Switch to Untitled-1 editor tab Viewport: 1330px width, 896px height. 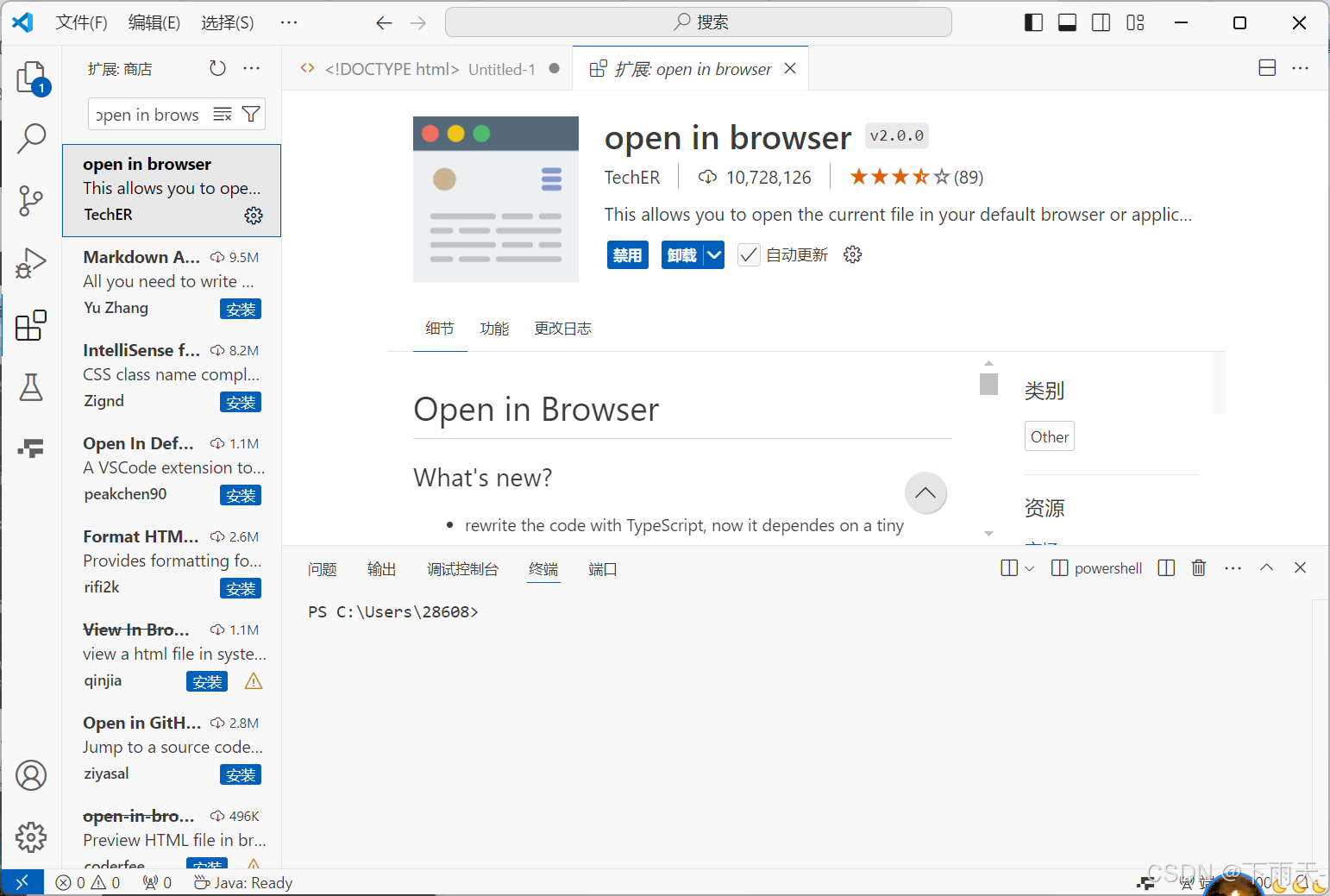tap(428, 69)
